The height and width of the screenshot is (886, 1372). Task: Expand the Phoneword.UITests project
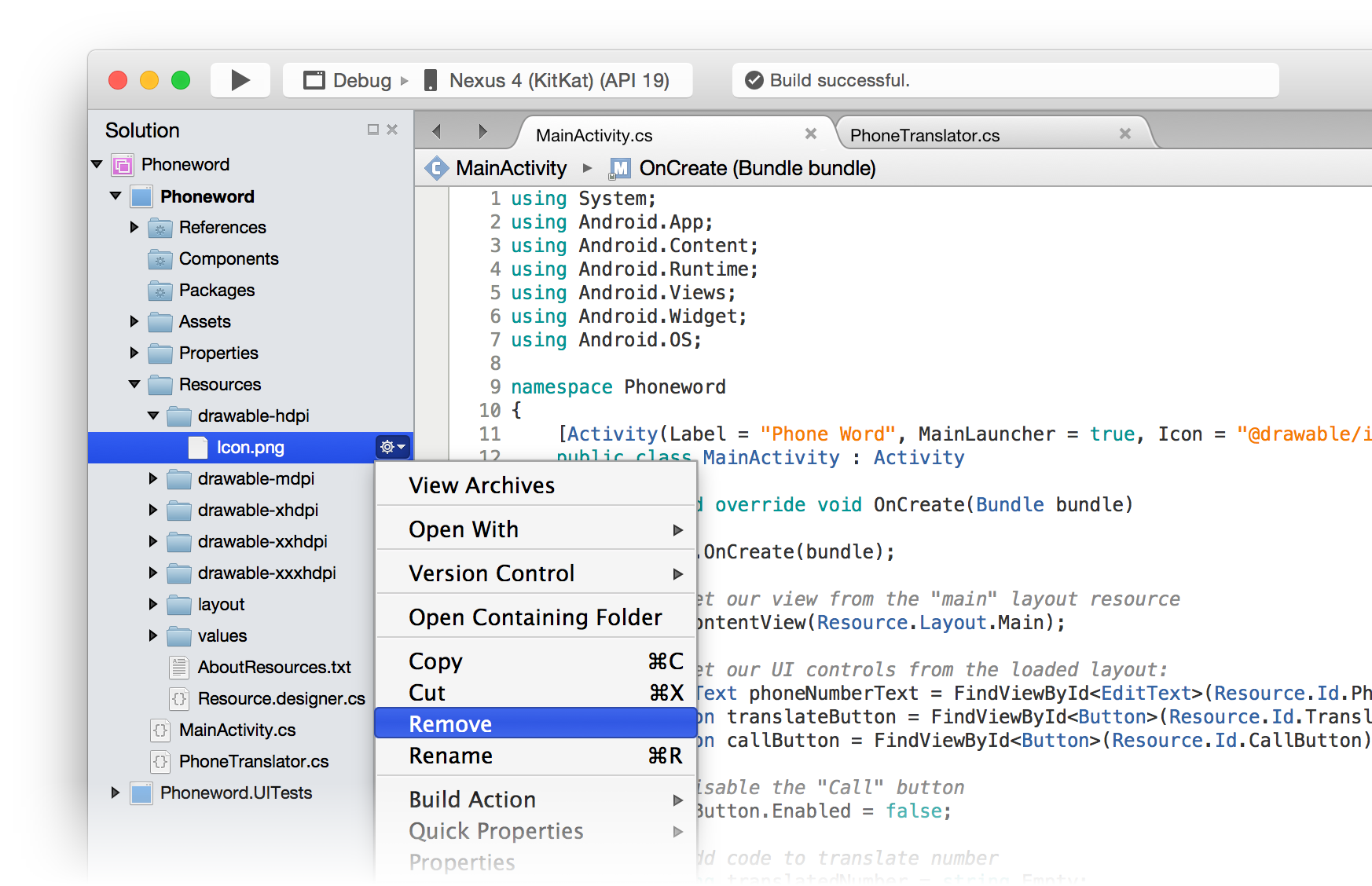[116, 793]
